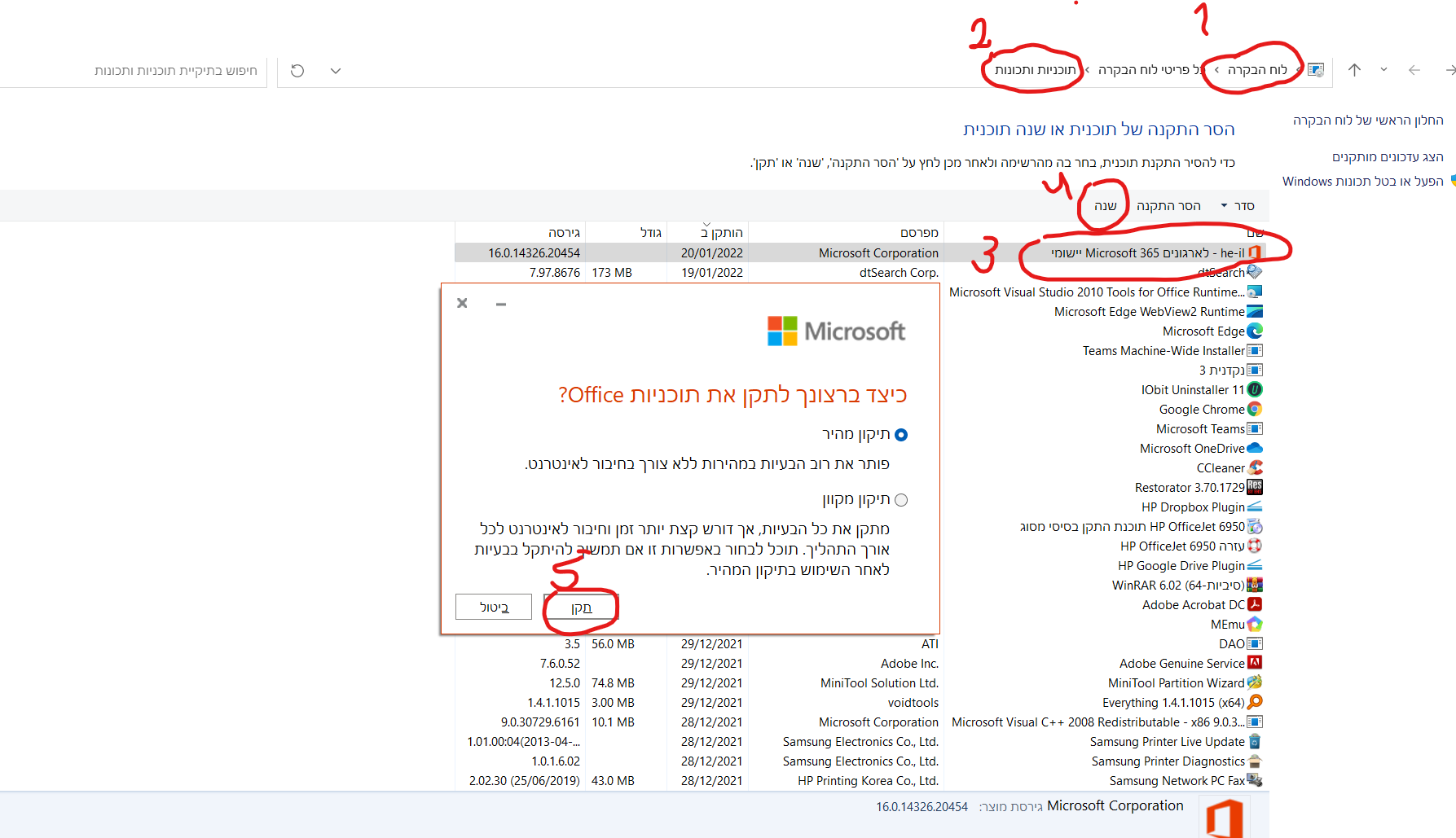The width and height of the screenshot is (1456, 838).
Task: Open chevron between לוח הבקרה and כל פריטי לוח הבקרה
Action: coord(1216,70)
